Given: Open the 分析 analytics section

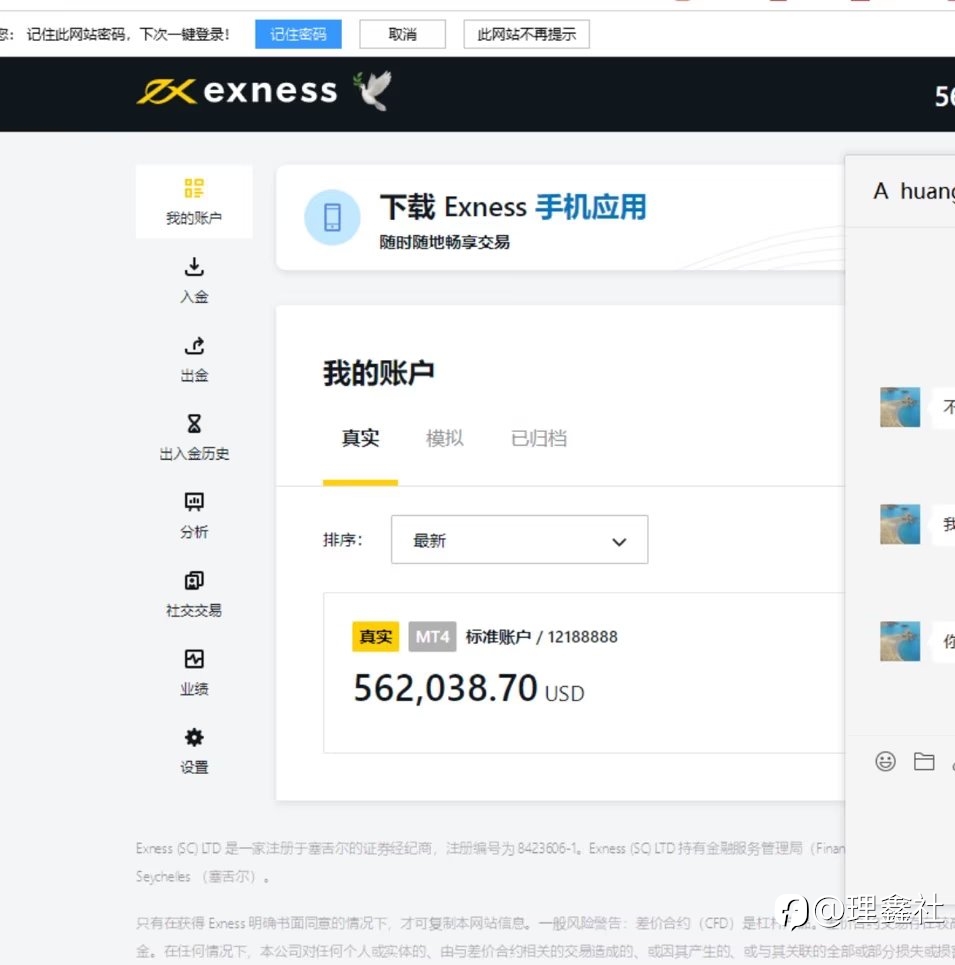Looking at the screenshot, I should [194, 516].
